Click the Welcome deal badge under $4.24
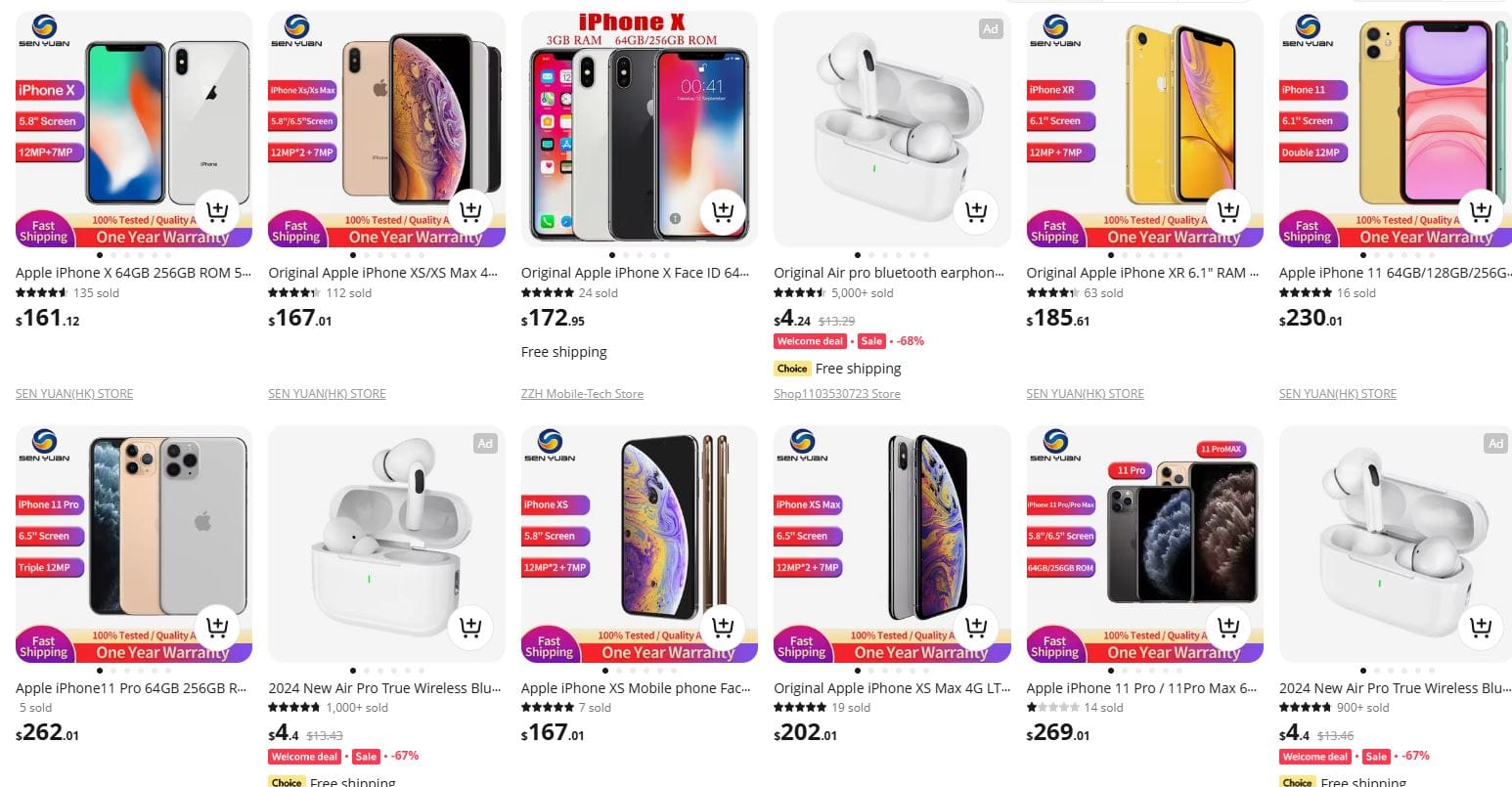This screenshot has height=787, width=1512. coord(810,341)
